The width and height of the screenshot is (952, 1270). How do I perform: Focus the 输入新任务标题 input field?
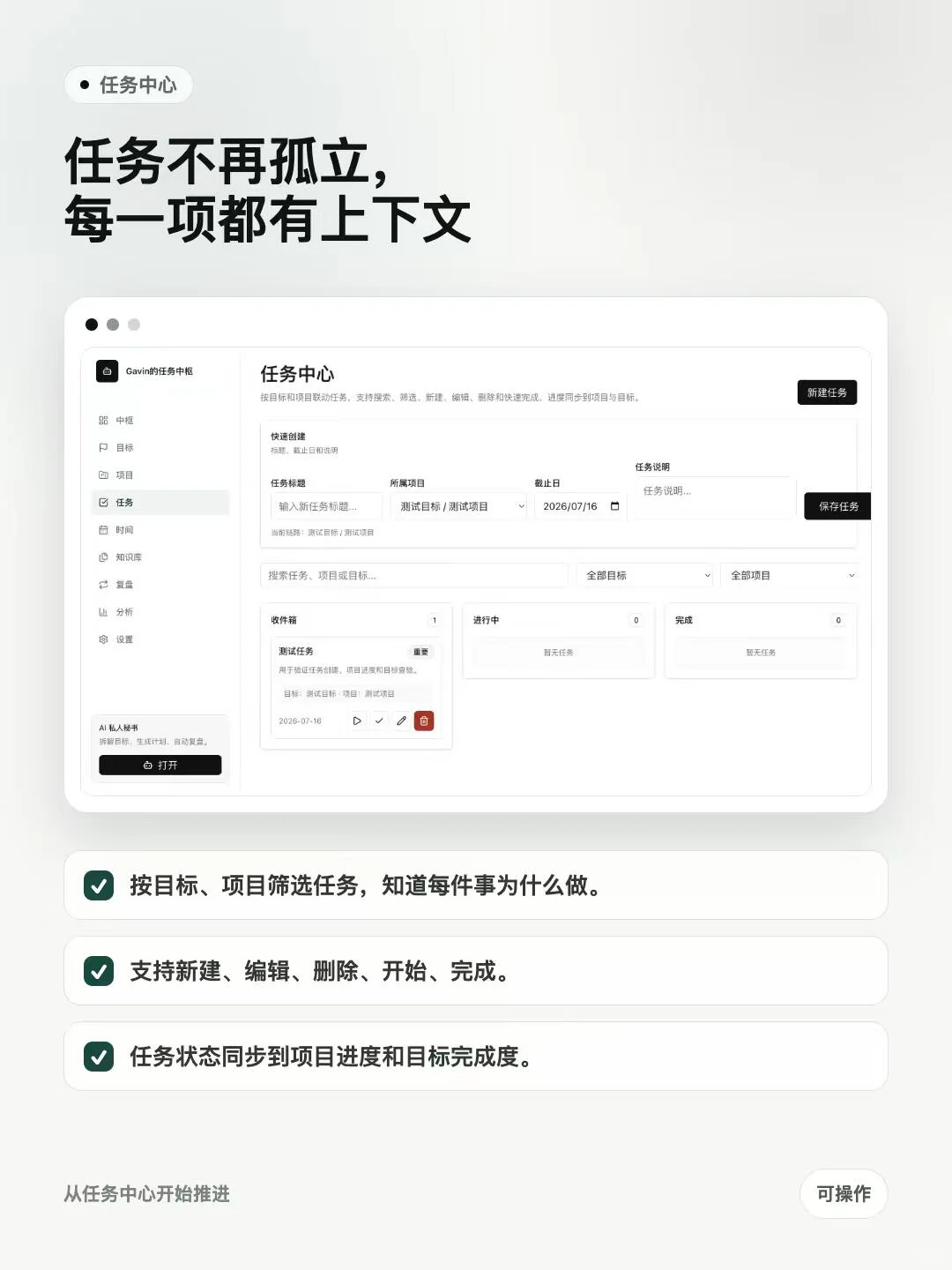(x=326, y=506)
